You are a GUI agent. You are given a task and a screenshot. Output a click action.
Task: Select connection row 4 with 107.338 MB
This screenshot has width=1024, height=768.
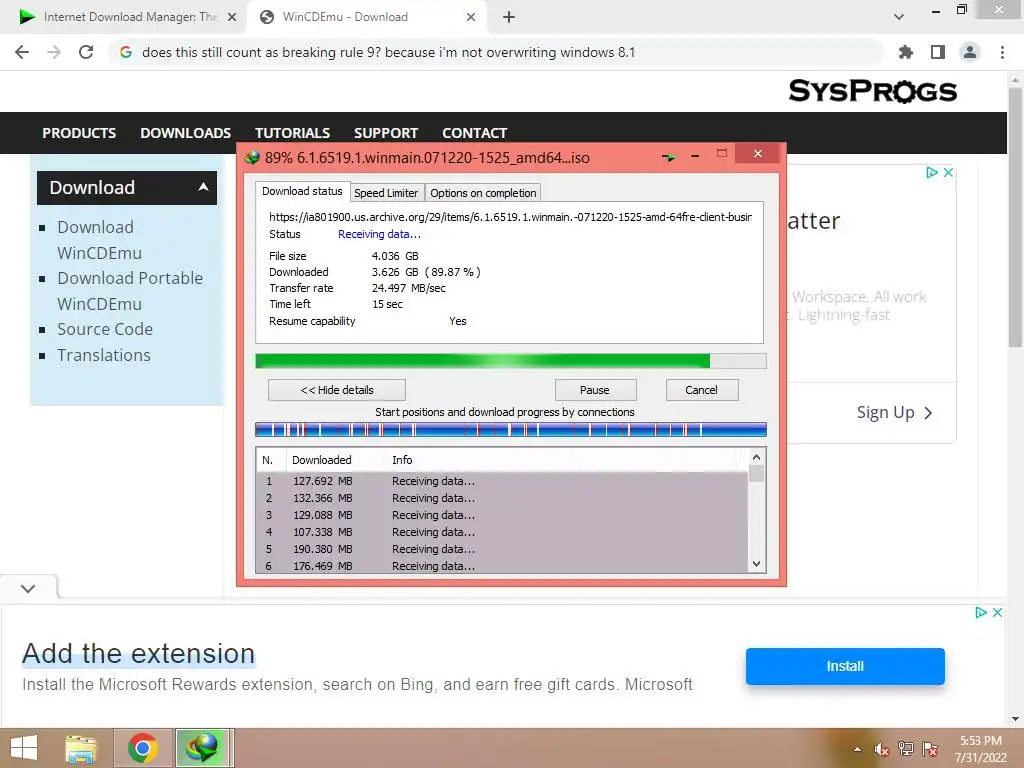[502, 532]
